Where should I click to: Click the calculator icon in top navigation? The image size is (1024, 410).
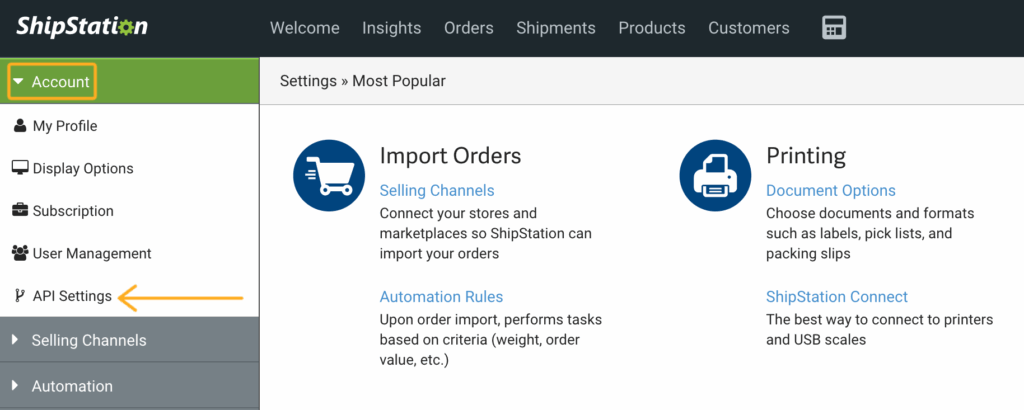(834, 28)
